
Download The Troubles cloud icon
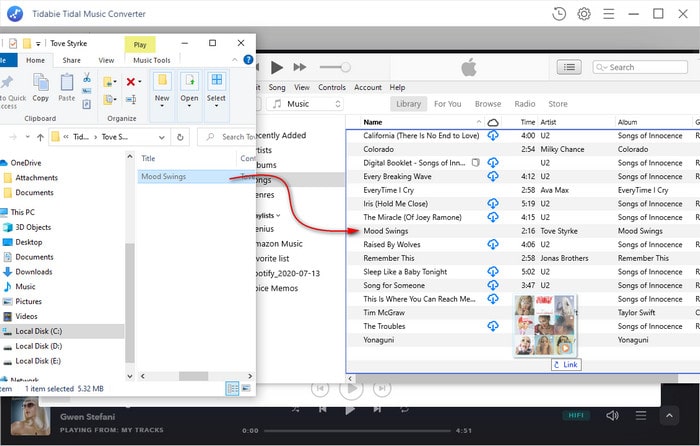click(493, 326)
